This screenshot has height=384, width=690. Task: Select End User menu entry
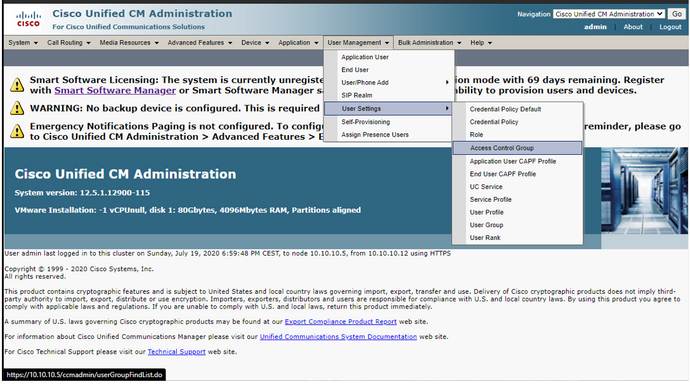point(389,70)
